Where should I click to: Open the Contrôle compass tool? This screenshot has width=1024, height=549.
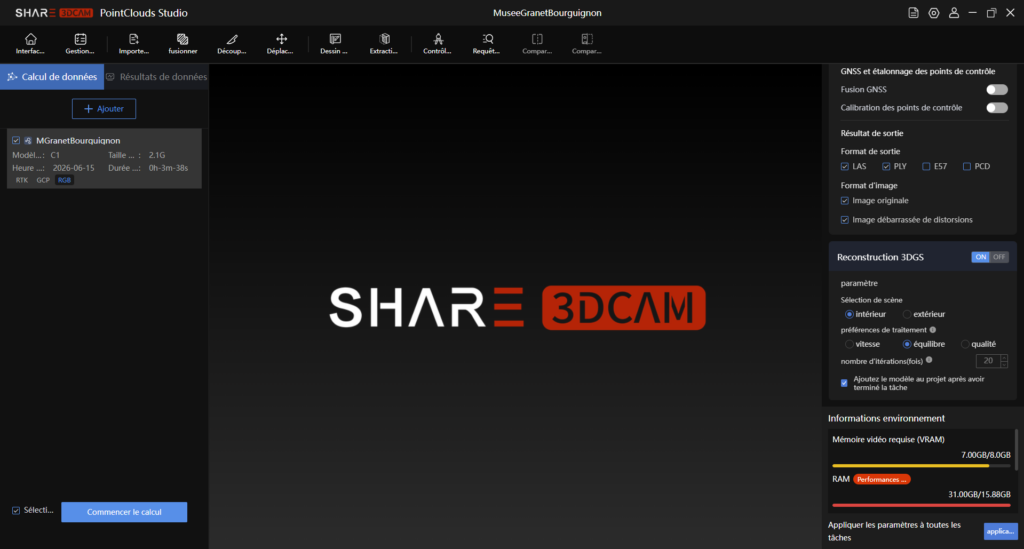[438, 44]
